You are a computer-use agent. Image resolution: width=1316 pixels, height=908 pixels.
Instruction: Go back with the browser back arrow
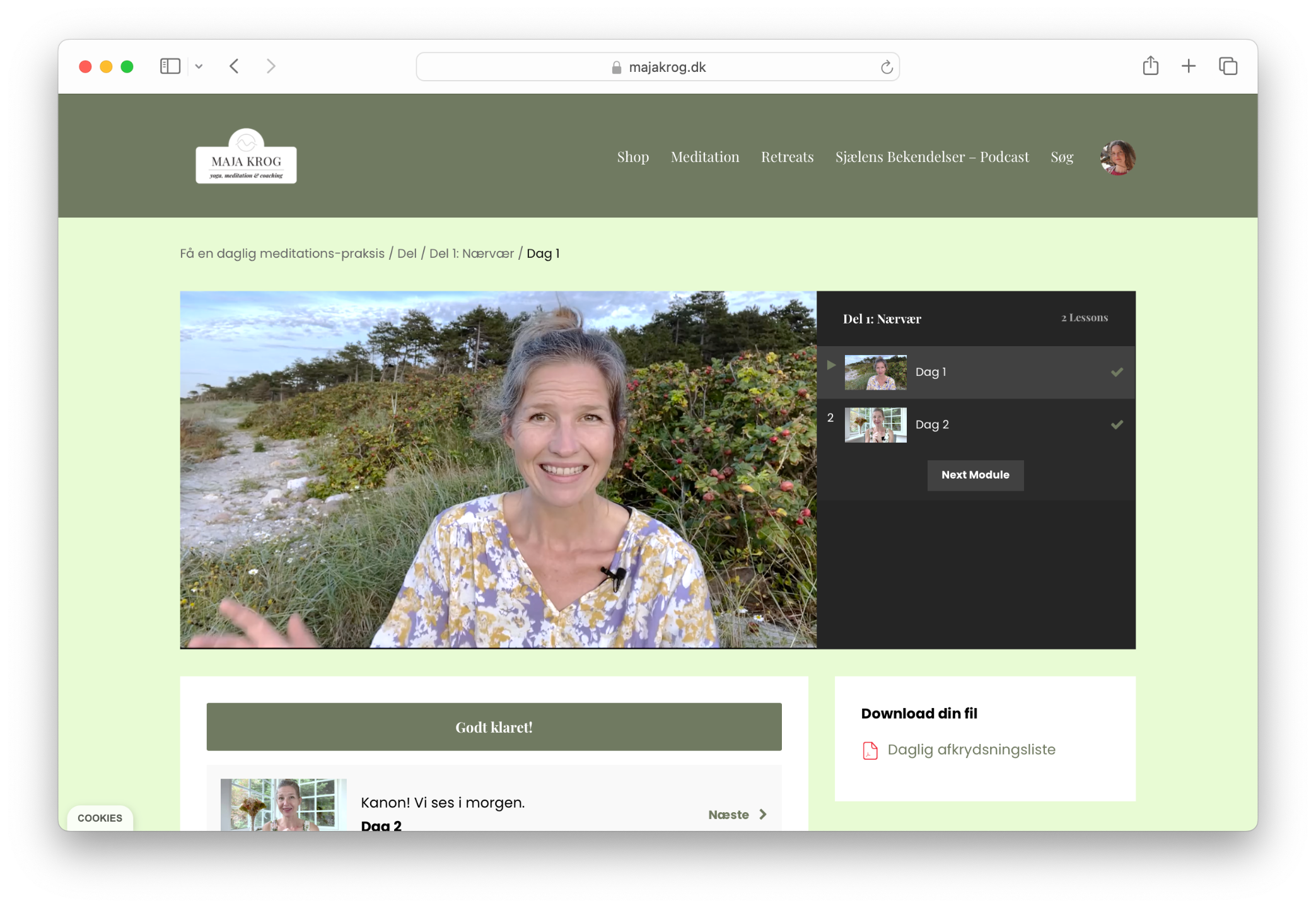point(234,66)
